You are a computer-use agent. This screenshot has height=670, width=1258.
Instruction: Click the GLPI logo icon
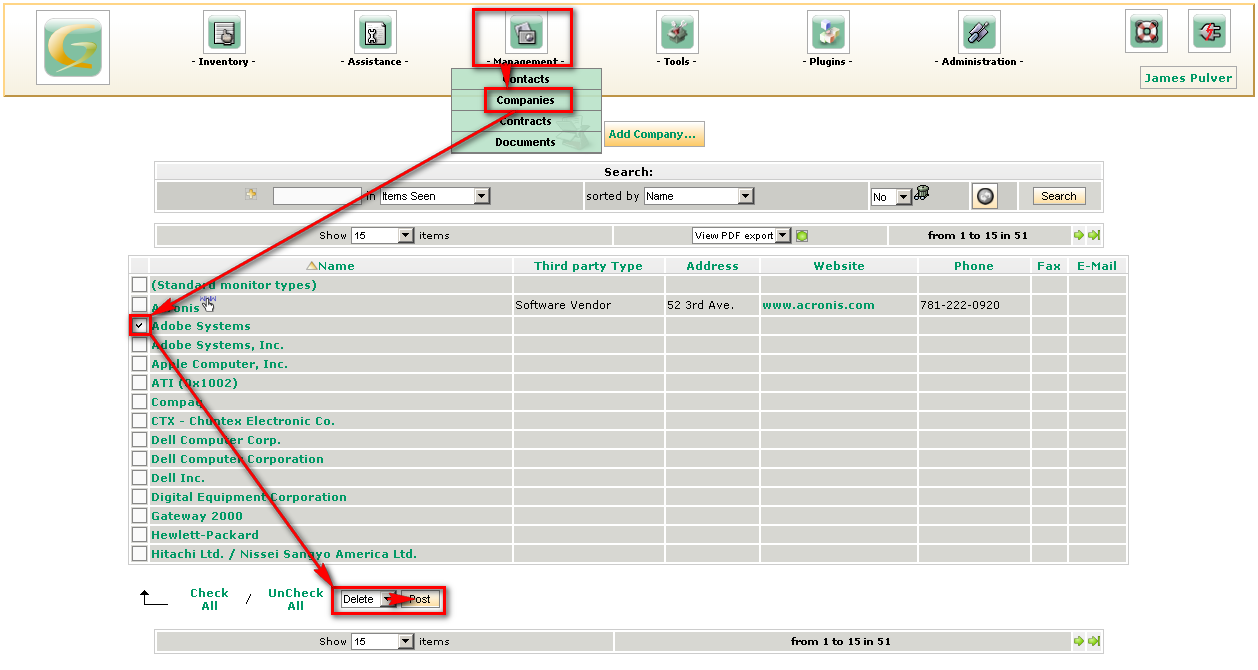coord(73,48)
